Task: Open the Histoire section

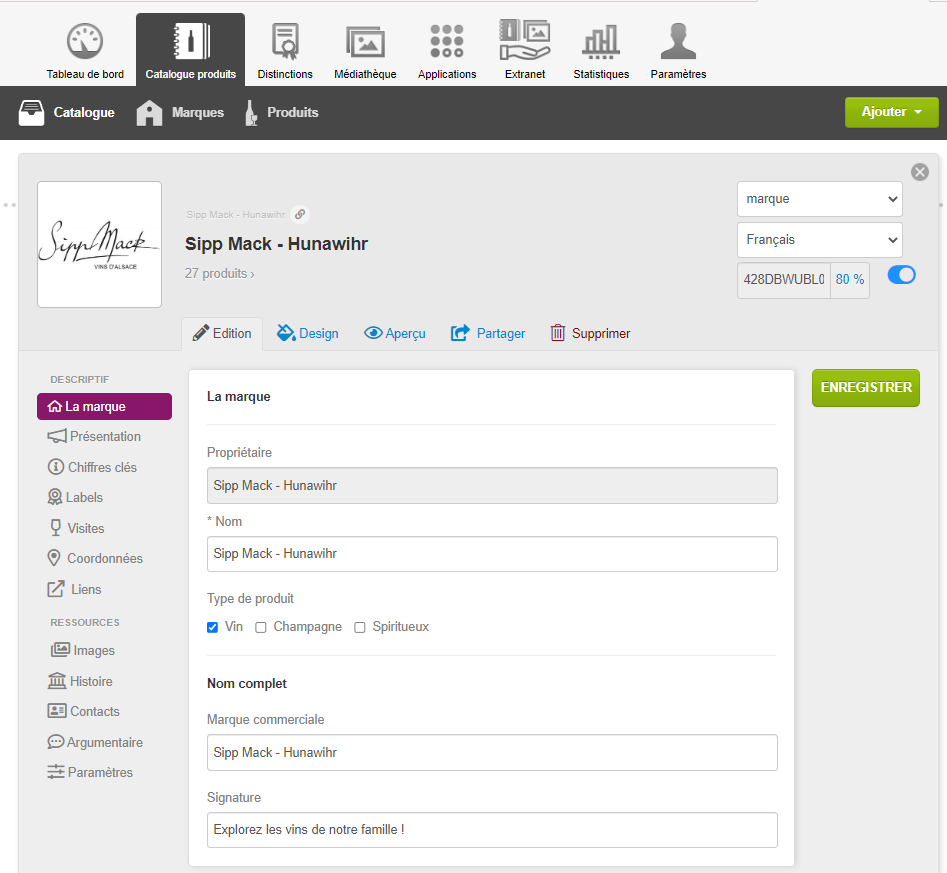Action: pyautogui.click(x=80, y=681)
